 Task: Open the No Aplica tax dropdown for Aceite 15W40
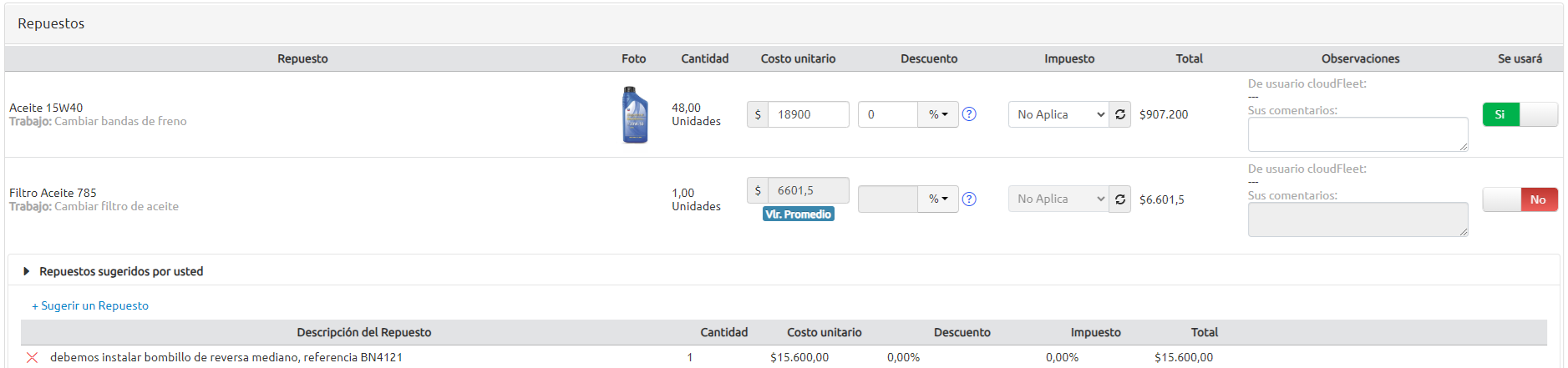[1058, 114]
